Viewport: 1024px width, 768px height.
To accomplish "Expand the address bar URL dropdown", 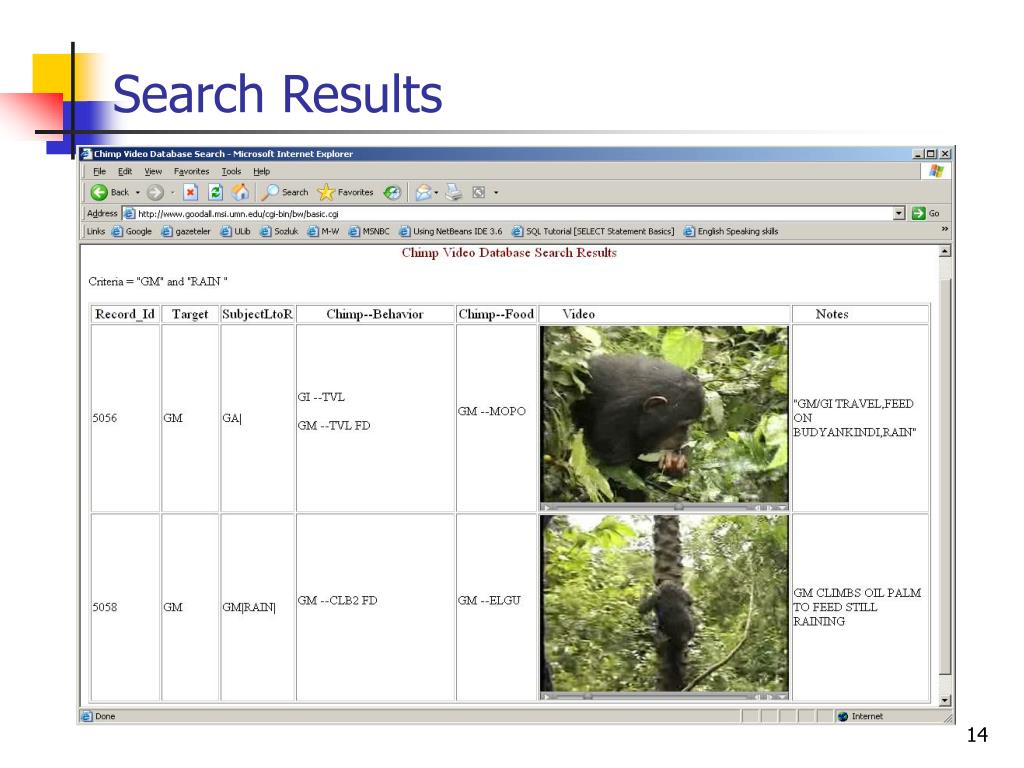I will pyautogui.click(x=899, y=214).
